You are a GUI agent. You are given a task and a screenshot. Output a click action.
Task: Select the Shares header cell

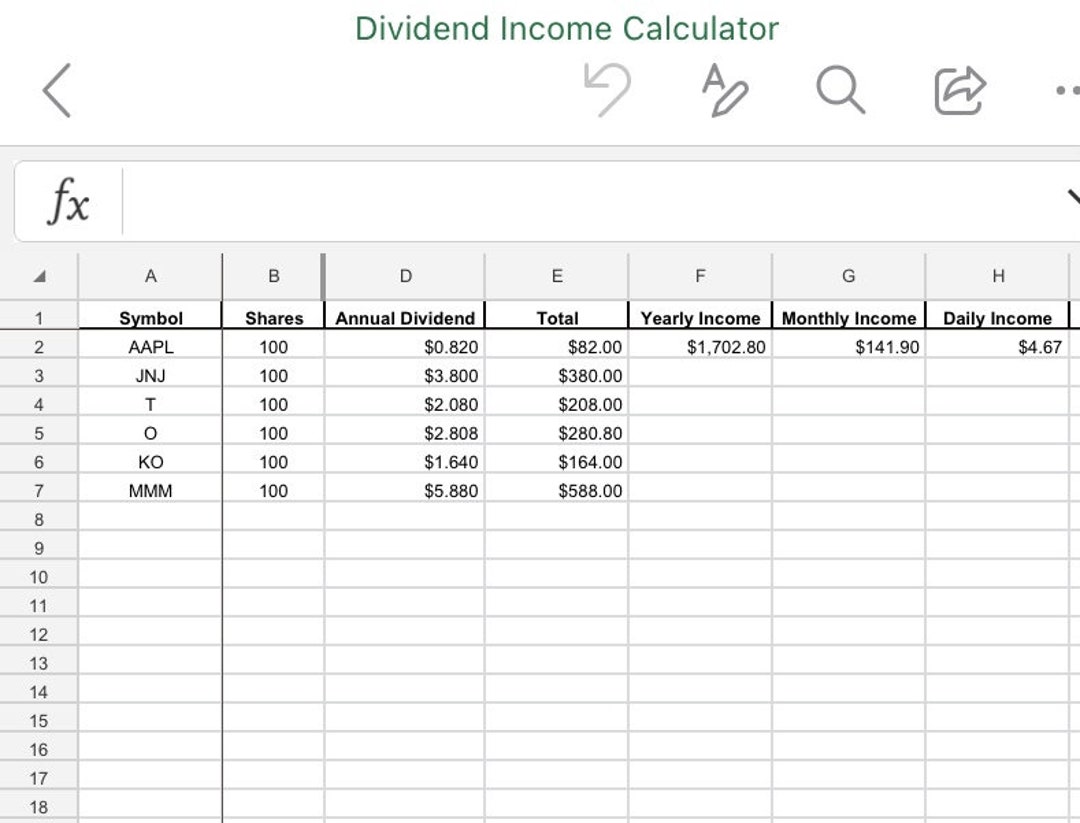pos(272,318)
